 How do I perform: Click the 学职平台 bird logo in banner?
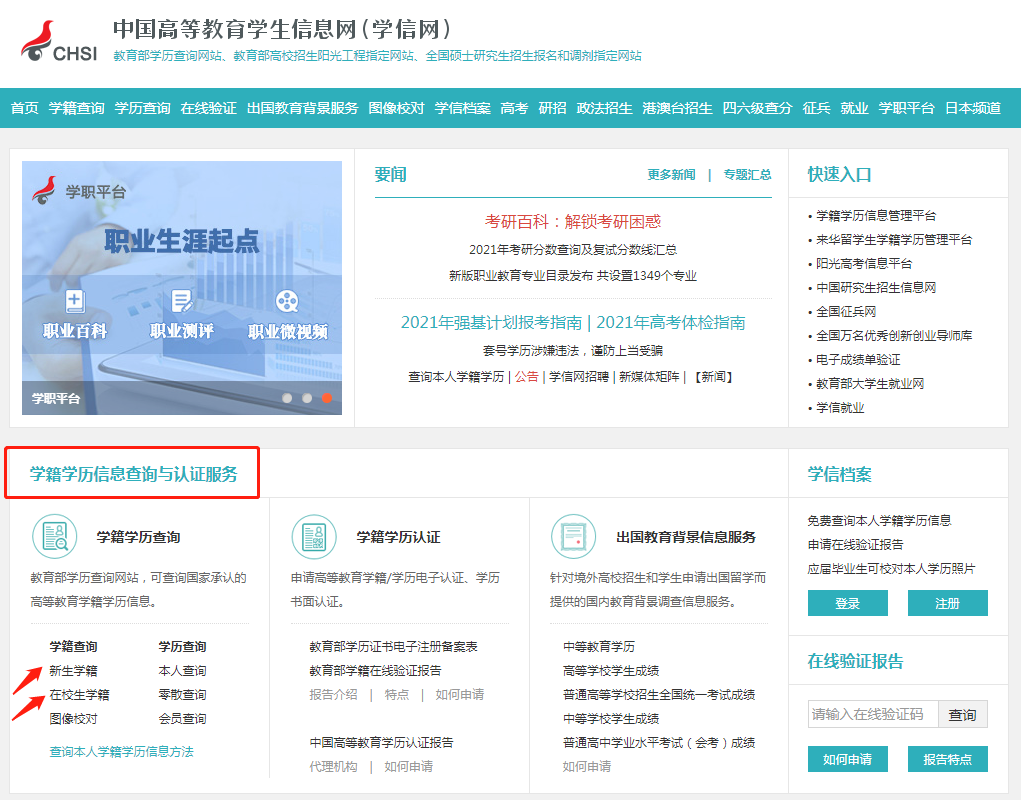pyautogui.click(x=44, y=190)
